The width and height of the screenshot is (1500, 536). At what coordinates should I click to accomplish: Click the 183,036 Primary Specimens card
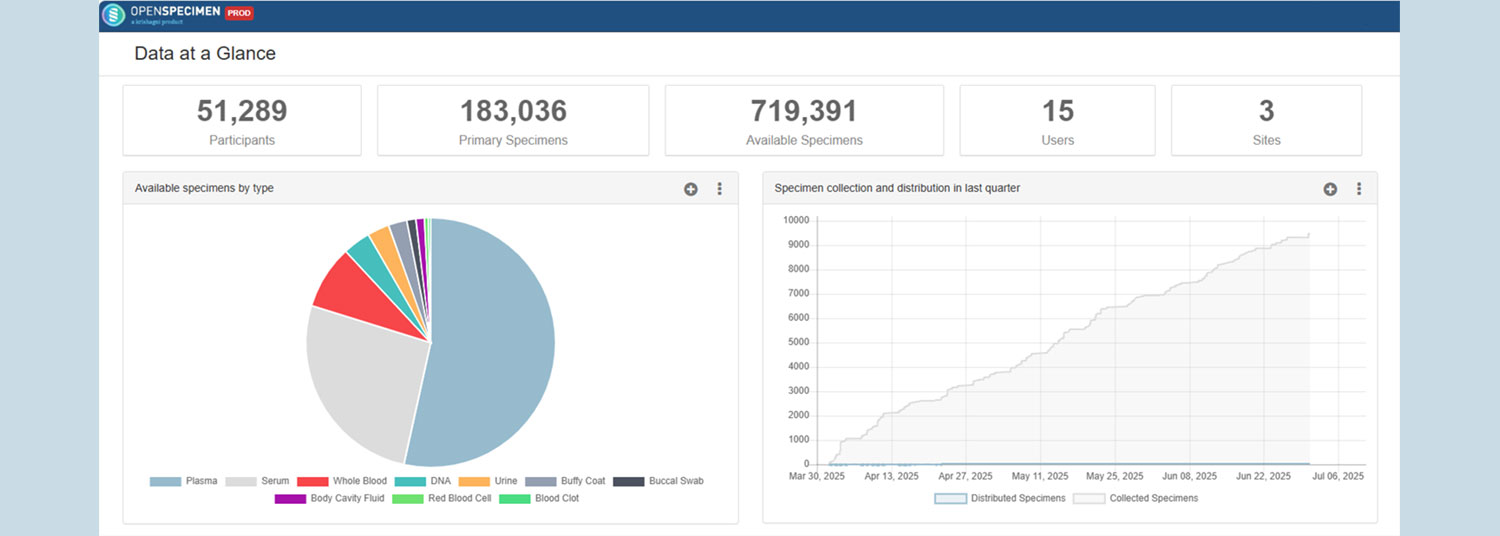(x=513, y=120)
